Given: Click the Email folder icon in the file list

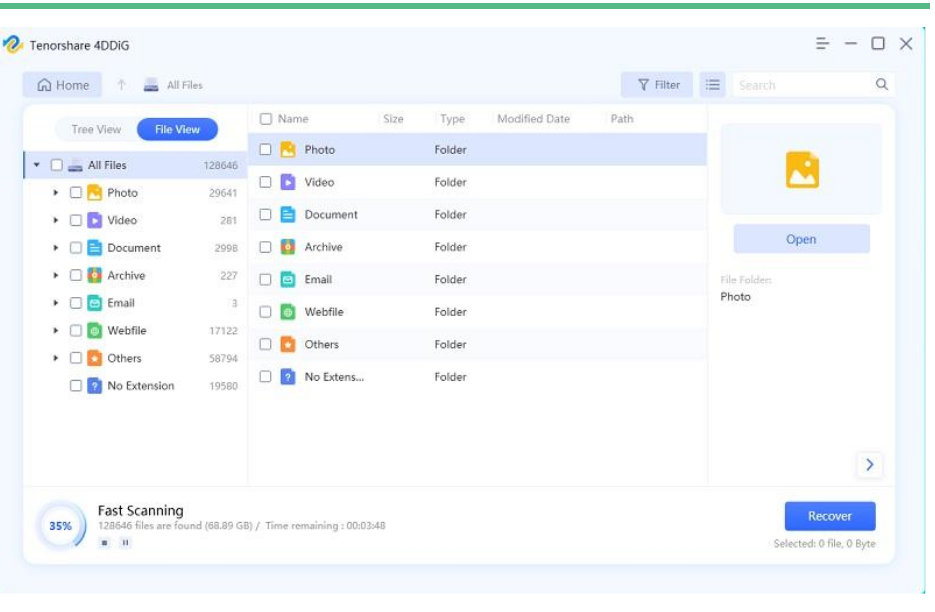Looking at the screenshot, I should 288,279.
